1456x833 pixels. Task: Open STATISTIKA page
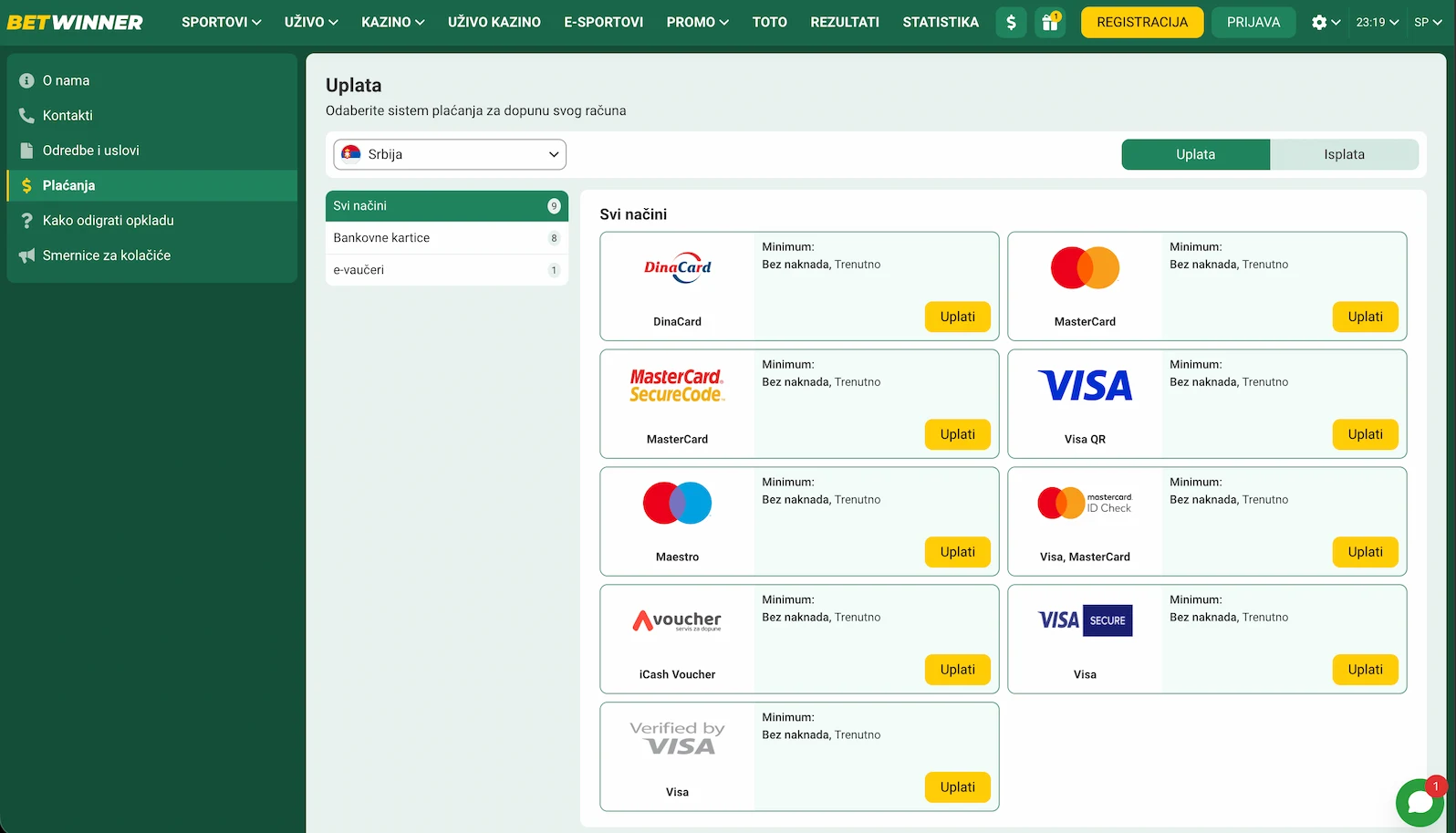pos(941,22)
